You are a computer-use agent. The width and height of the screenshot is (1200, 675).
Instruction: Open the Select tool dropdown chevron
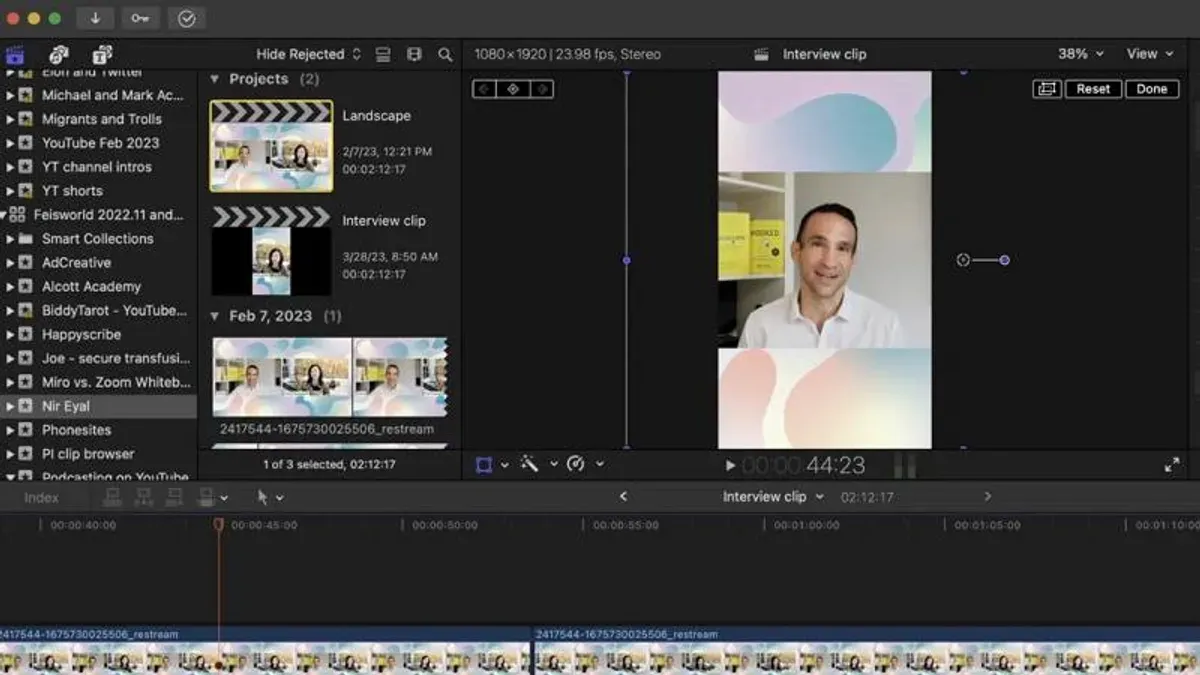280,497
